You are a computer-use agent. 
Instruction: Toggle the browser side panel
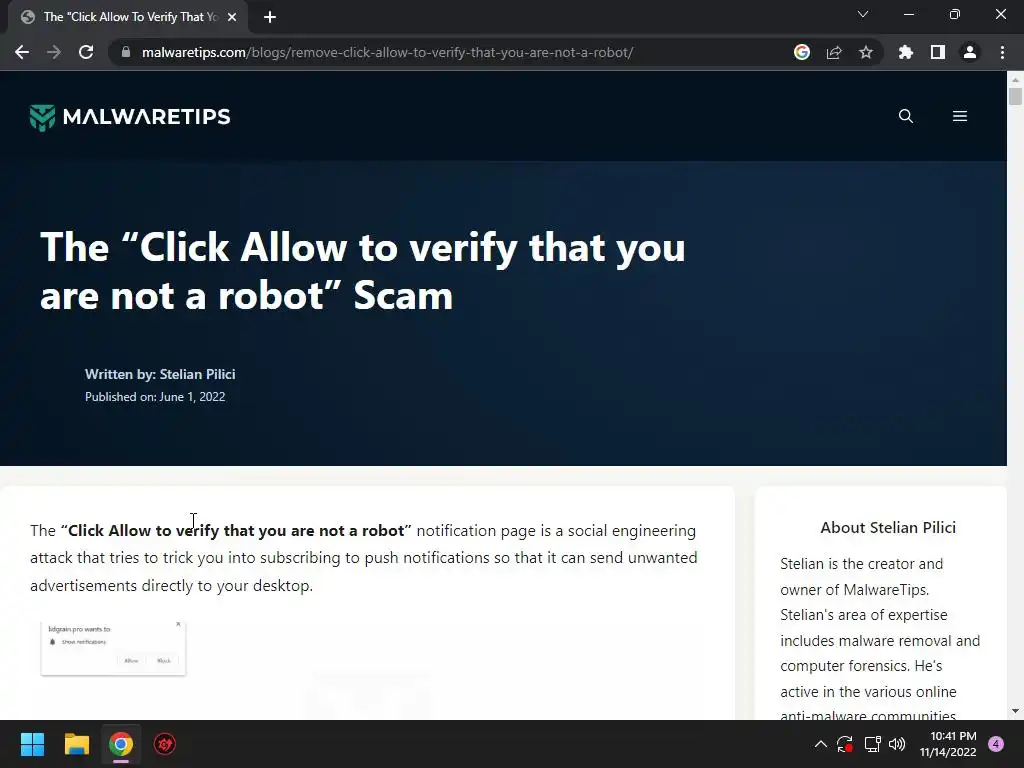click(937, 52)
